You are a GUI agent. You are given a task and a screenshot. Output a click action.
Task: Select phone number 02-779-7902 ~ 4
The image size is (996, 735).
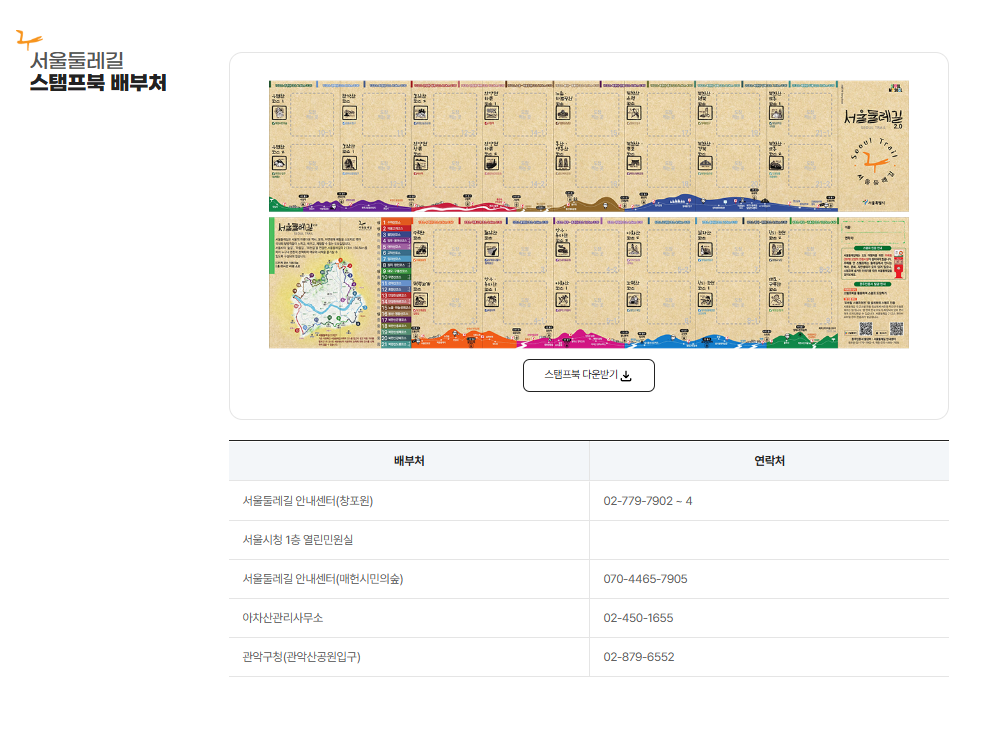[647, 501]
